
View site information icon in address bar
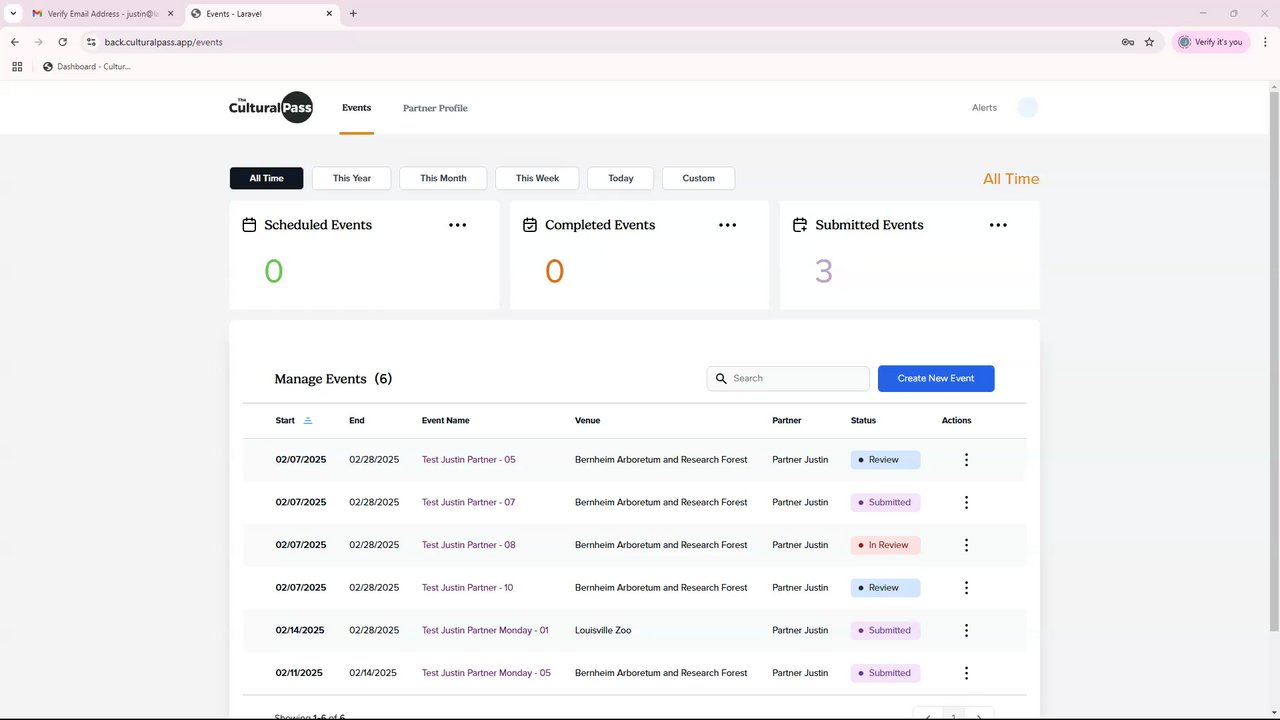pyautogui.click(x=90, y=42)
